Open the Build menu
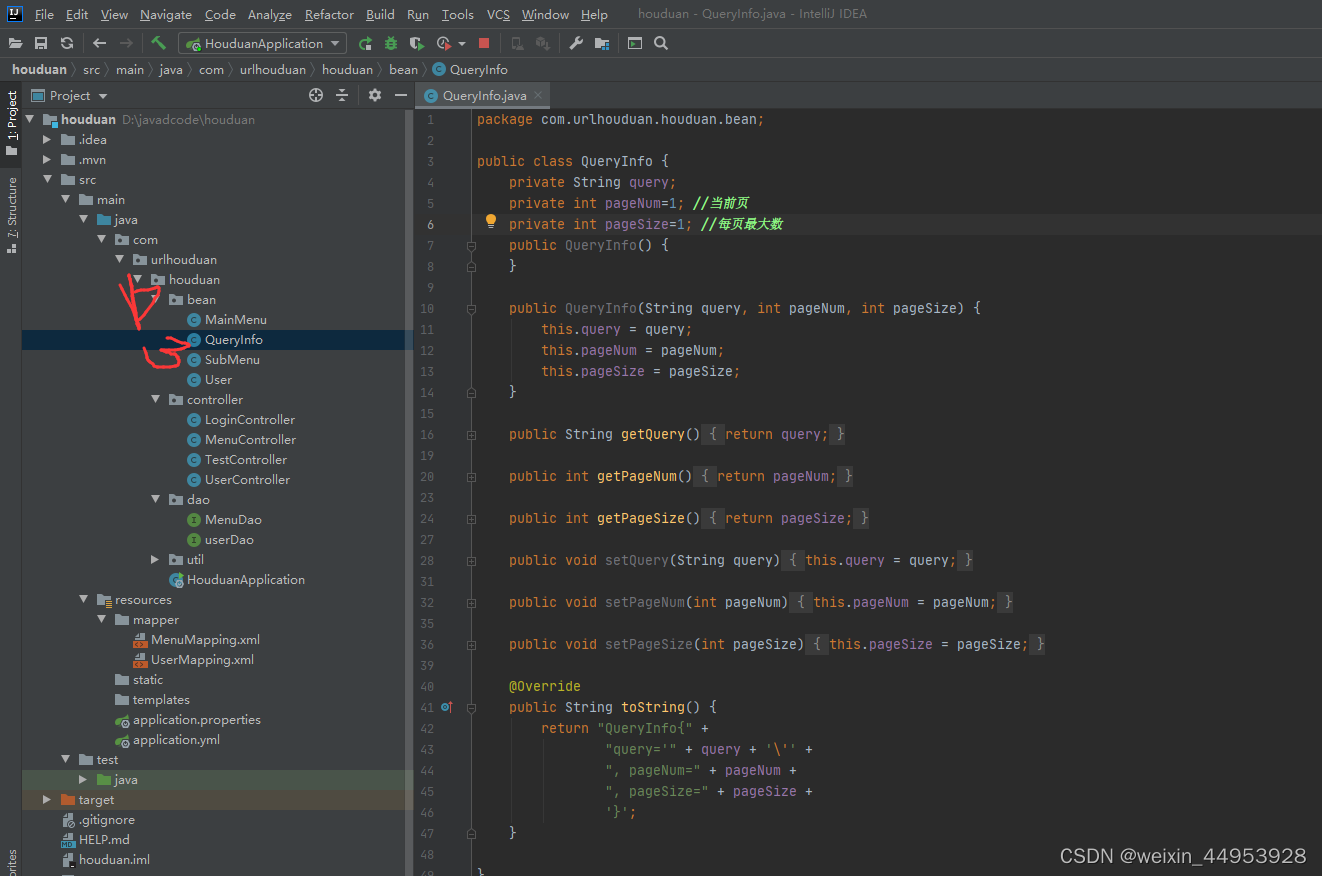 click(x=380, y=14)
